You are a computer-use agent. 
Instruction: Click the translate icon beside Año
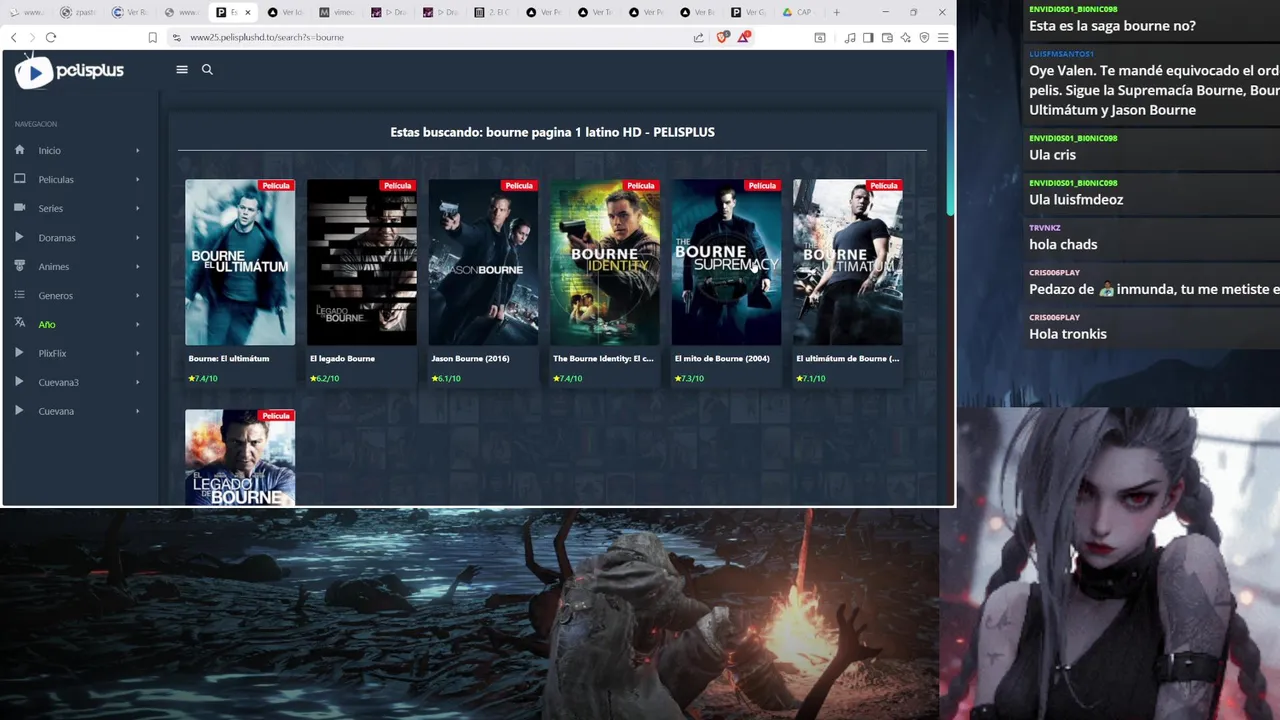19,323
